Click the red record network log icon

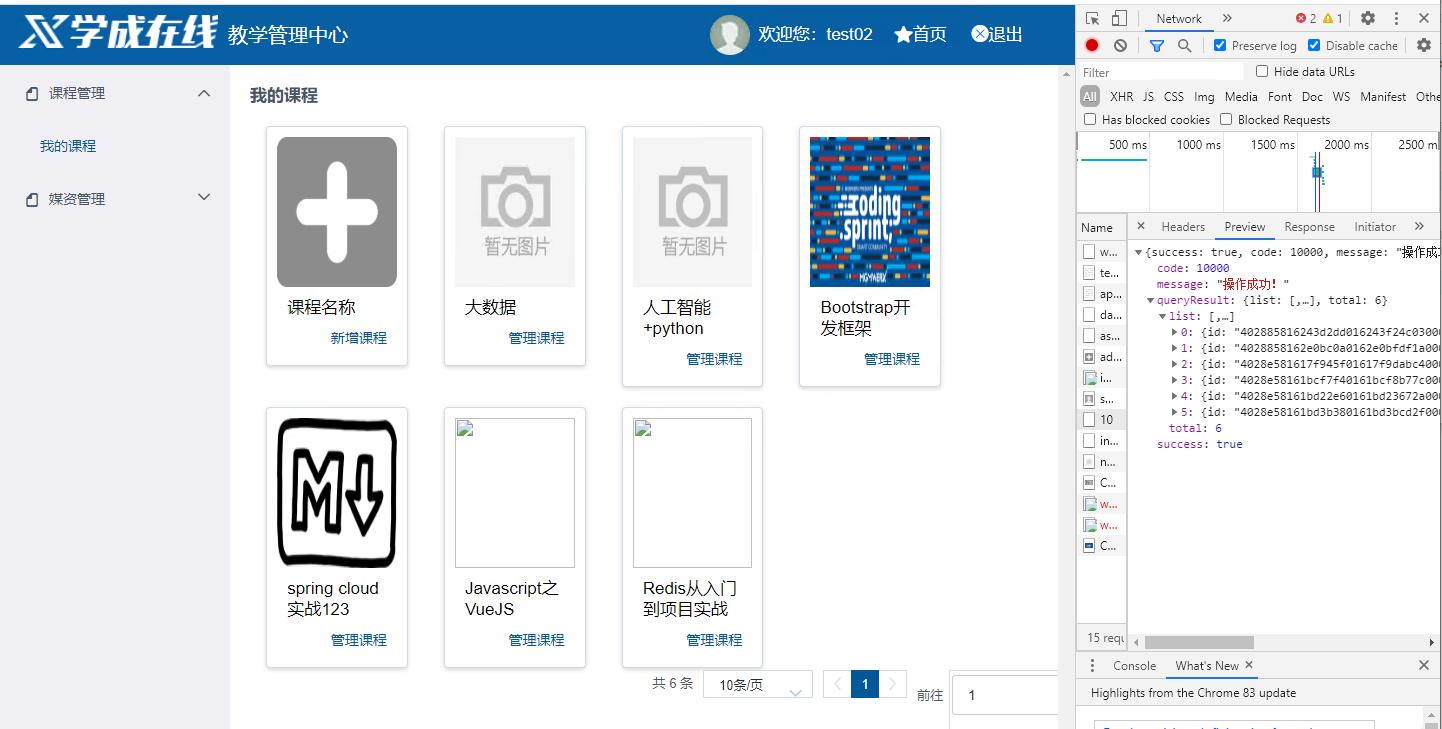coord(1092,45)
